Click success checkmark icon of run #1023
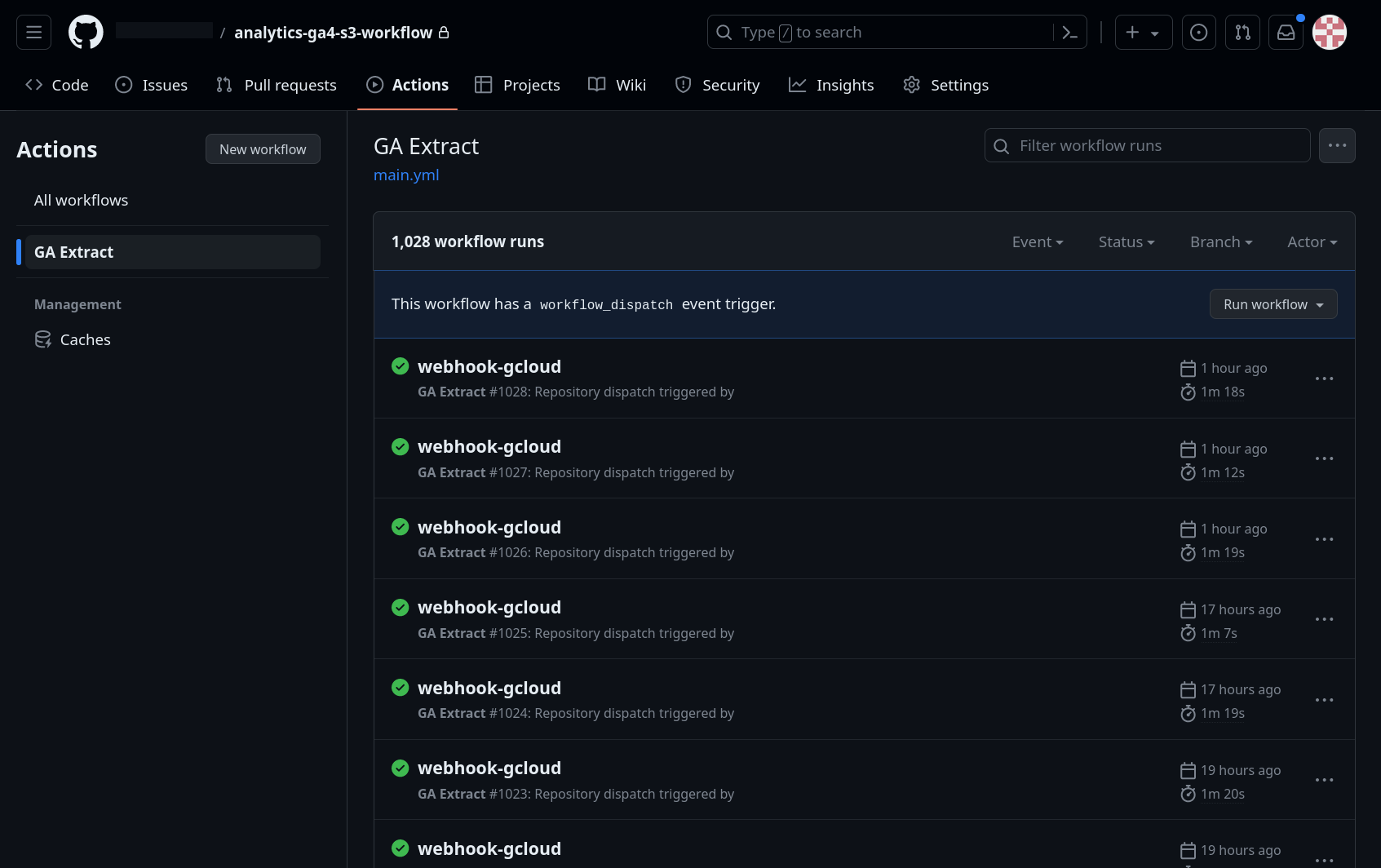This screenshot has height=868, width=1381. click(x=400, y=768)
